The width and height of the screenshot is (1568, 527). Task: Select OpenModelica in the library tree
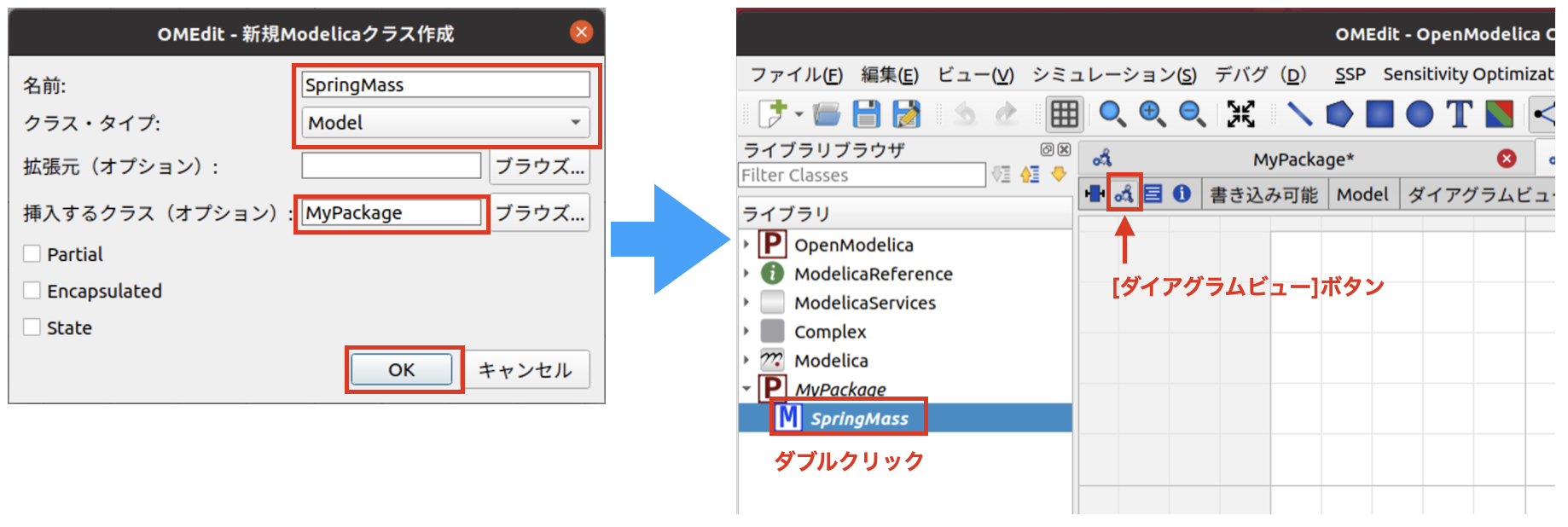[x=853, y=245]
